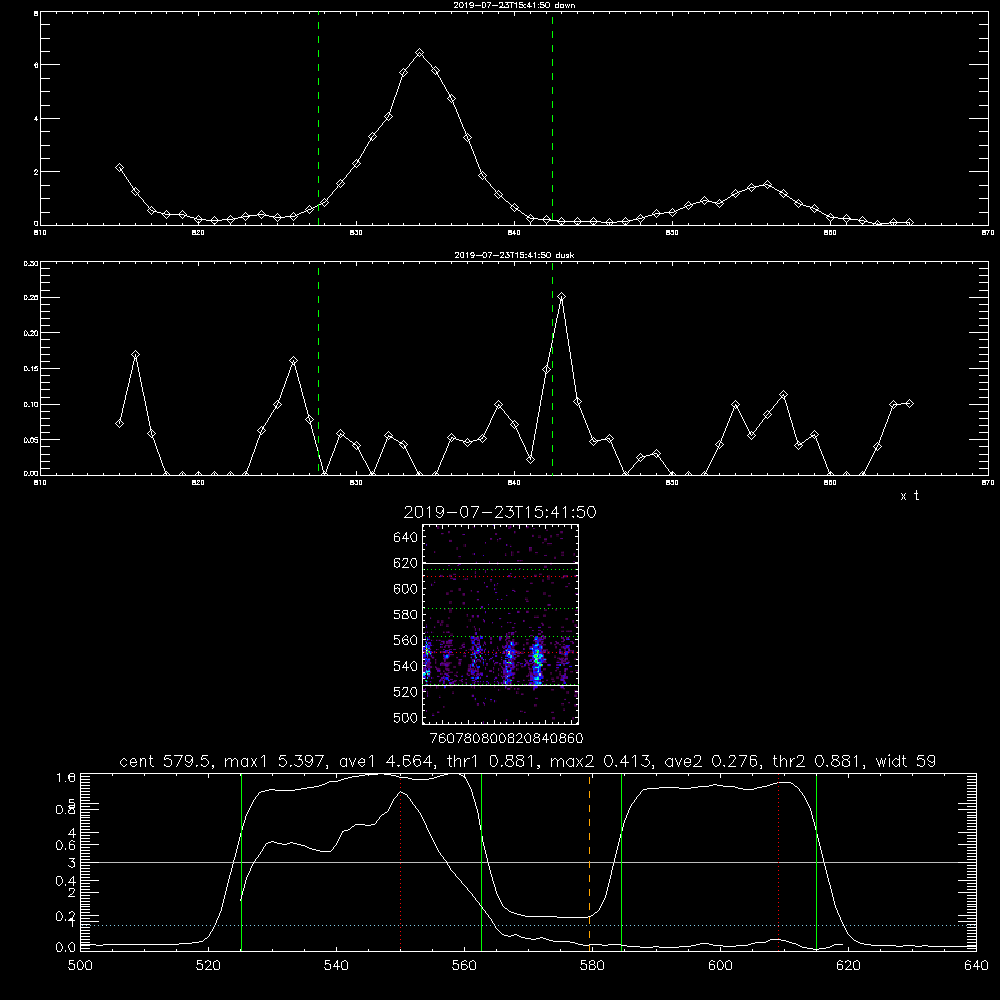This screenshot has height=1000, width=1000.
Task: Click heatmap y-axis label 520
Action: tap(406, 692)
